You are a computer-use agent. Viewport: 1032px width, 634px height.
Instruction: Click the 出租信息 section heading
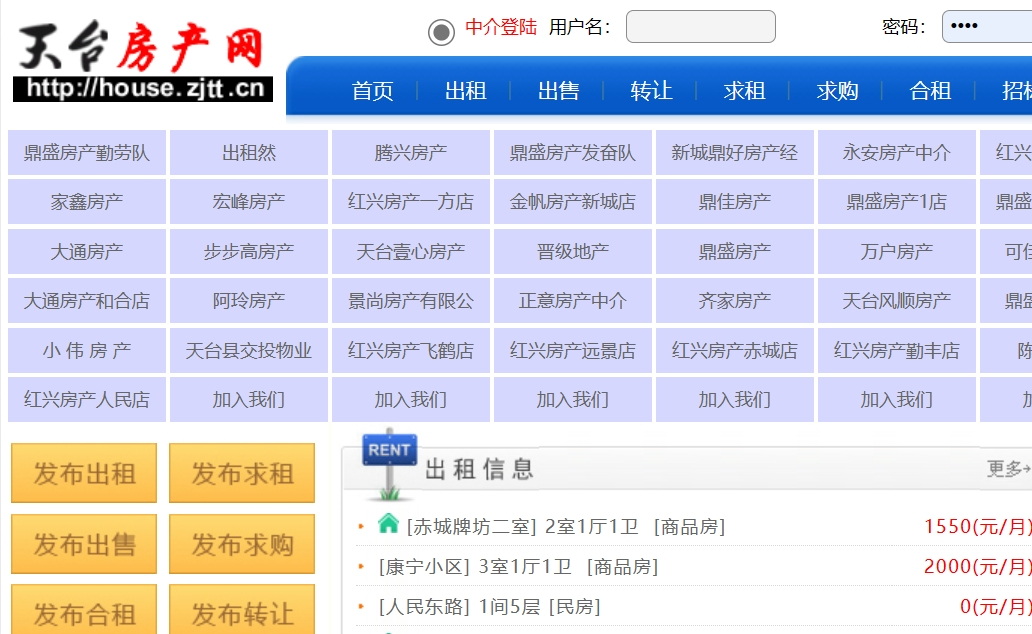479,469
